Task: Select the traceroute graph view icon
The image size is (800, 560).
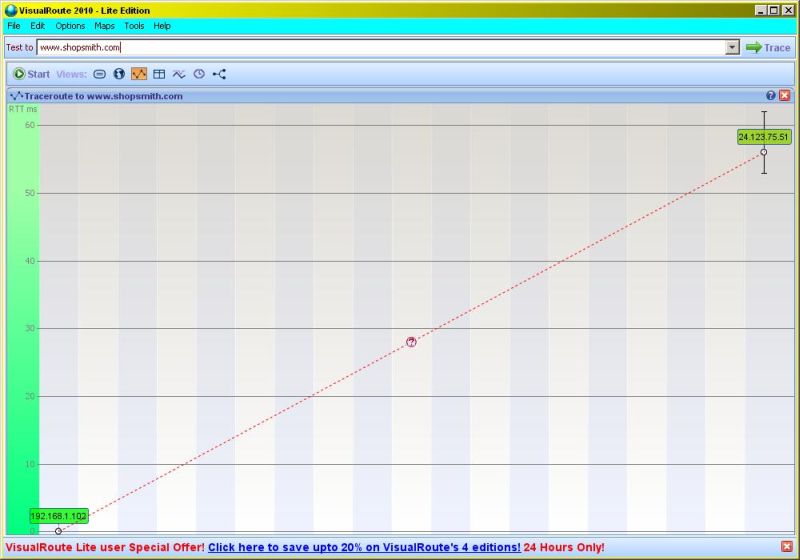Action: [x=139, y=74]
